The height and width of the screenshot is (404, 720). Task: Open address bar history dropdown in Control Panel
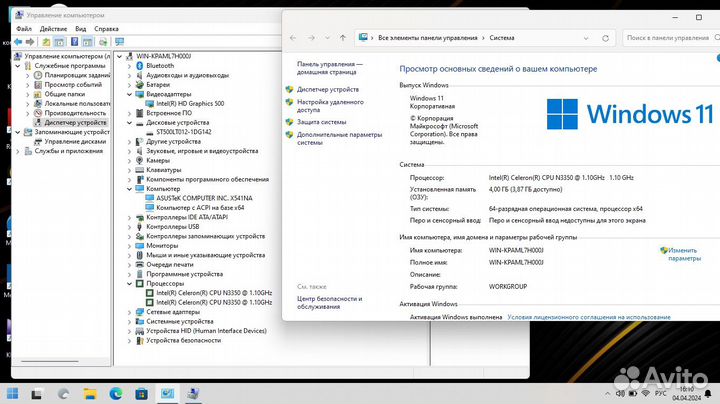(x=586, y=38)
